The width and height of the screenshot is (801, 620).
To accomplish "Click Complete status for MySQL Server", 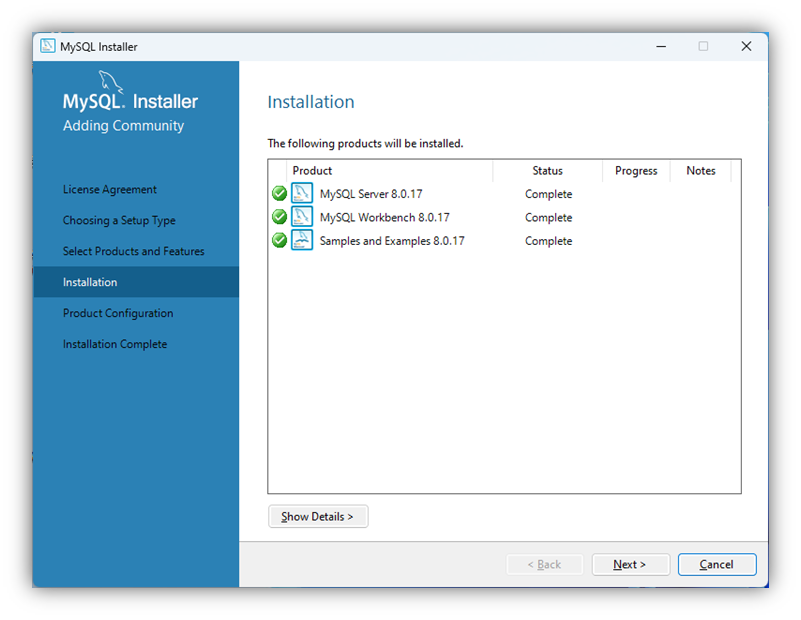I will point(549,194).
